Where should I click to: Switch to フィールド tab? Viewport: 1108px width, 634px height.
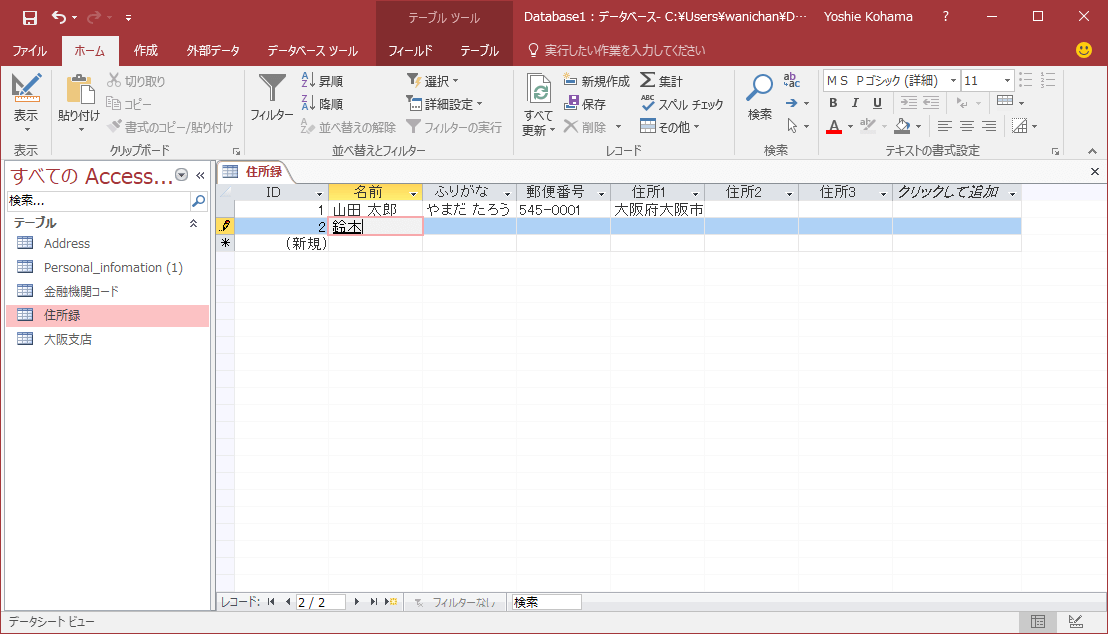(x=410, y=51)
